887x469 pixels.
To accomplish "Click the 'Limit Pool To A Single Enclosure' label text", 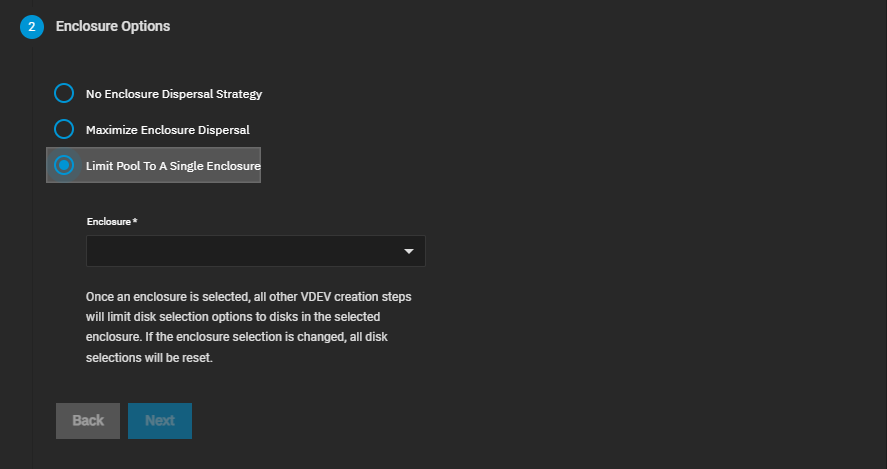I will tap(173, 164).
